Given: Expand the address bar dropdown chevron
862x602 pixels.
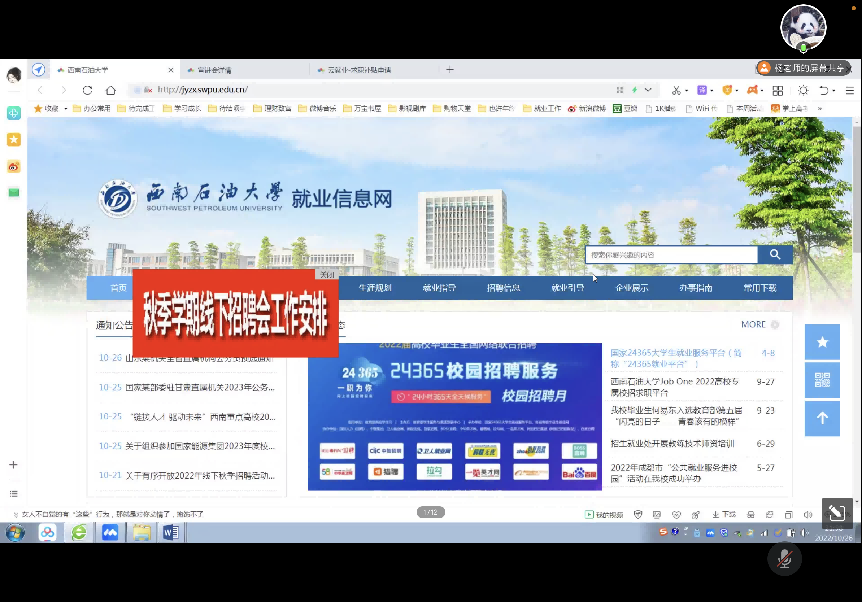Looking at the screenshot, I should click(648, 90).
